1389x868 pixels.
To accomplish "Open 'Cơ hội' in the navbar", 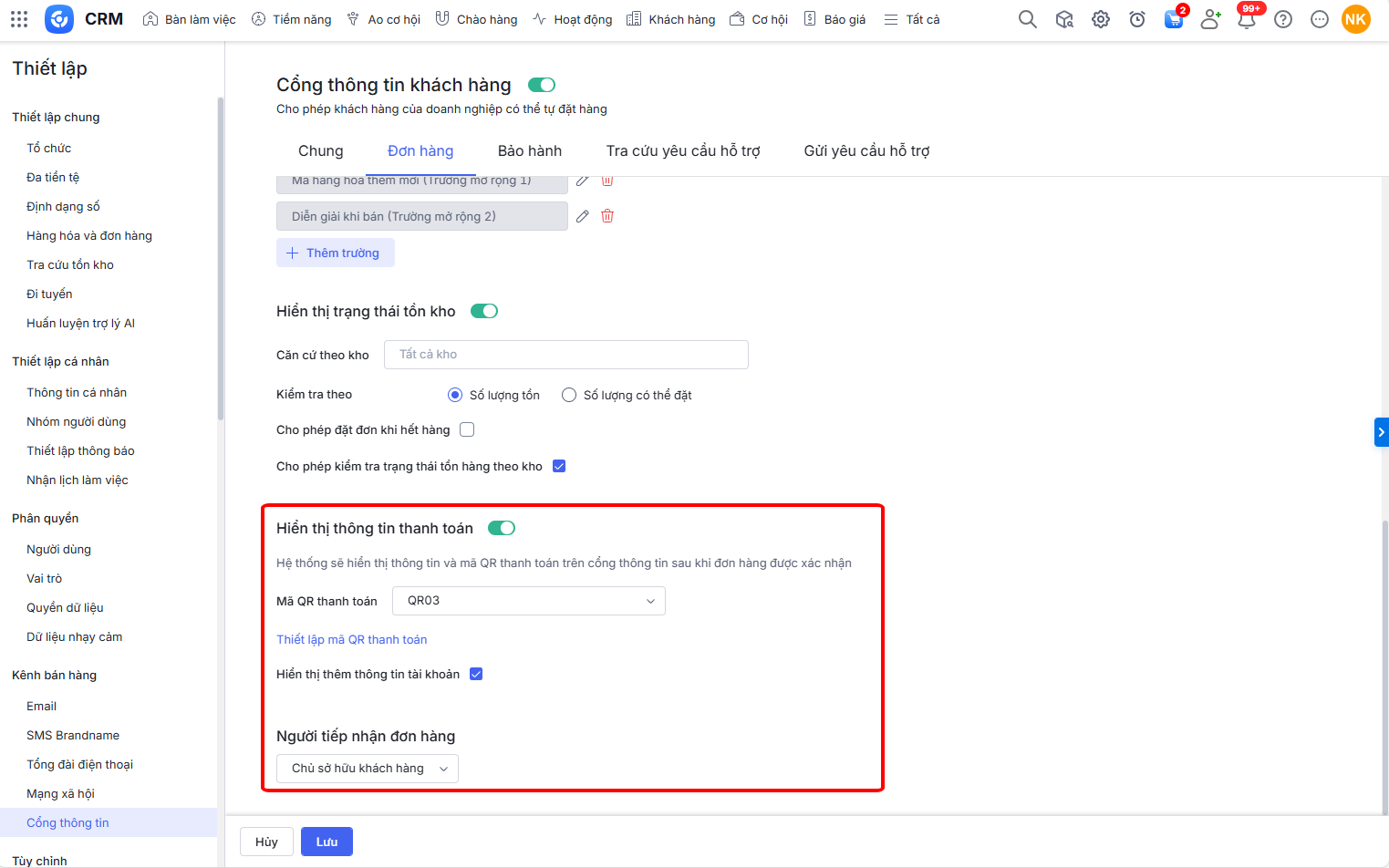I will [x=759, y=19].
